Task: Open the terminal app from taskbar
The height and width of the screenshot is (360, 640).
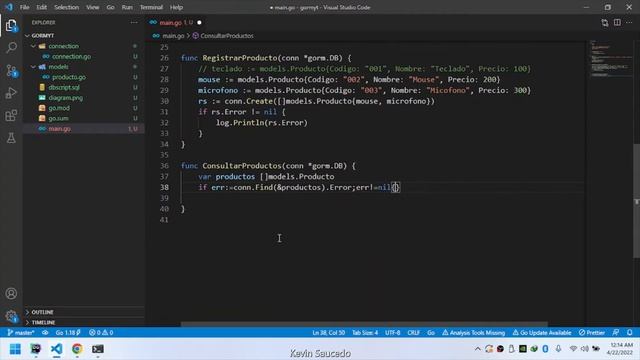Action: [x=98, y=349]
